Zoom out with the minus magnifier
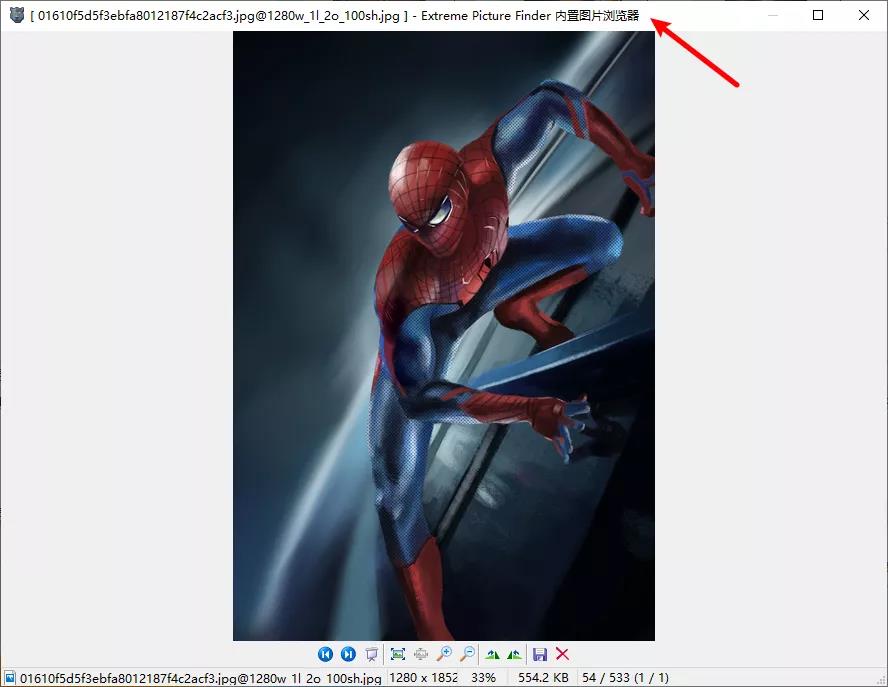The image size is (888, 687). pos(468,654)
